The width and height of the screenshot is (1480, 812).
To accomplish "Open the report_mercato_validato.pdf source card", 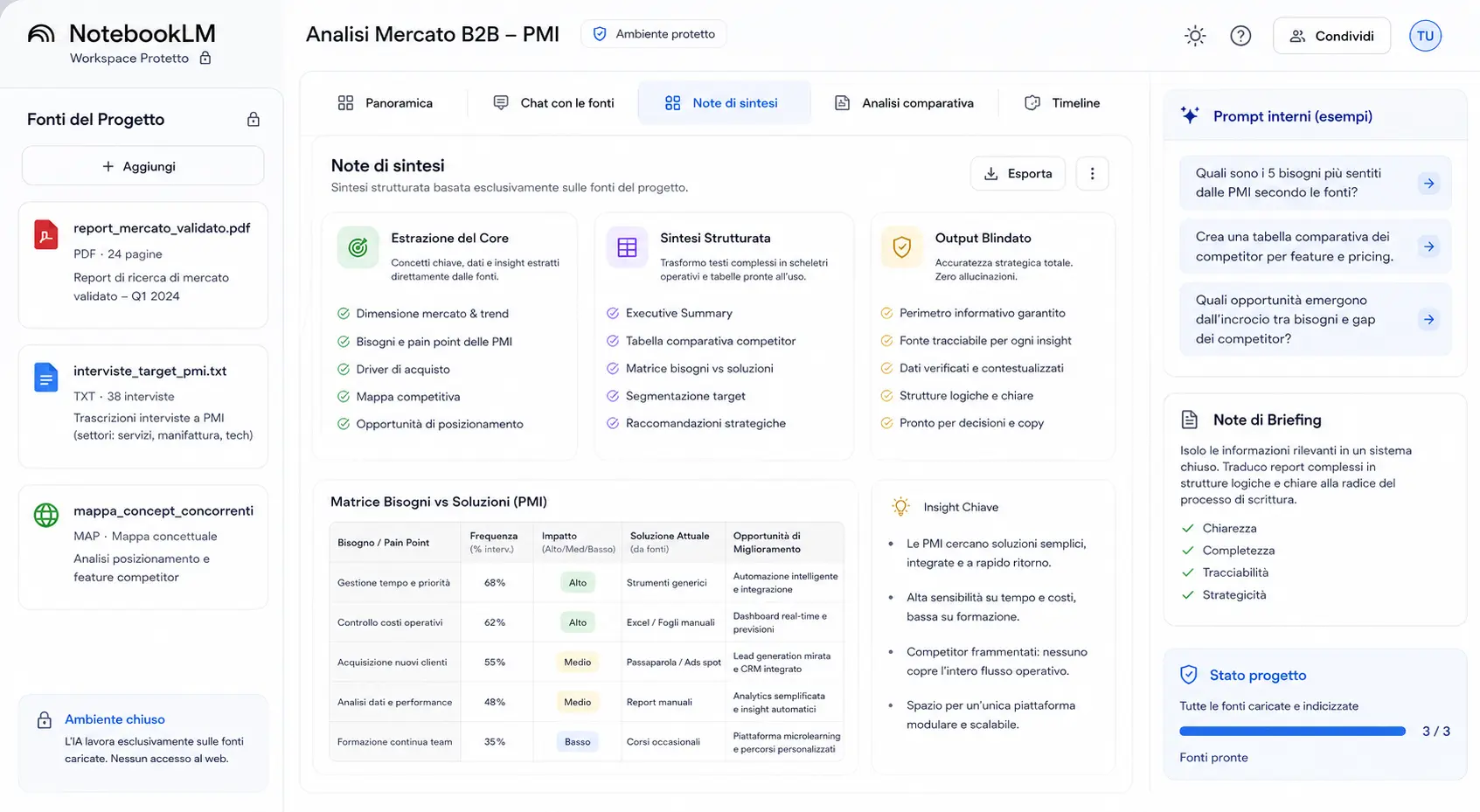I will (x=142, y=265).
